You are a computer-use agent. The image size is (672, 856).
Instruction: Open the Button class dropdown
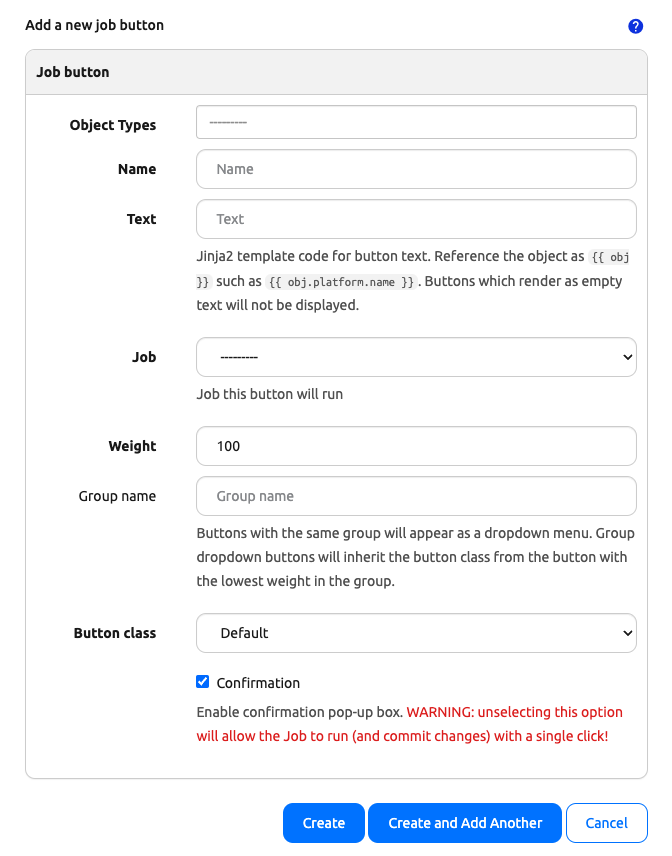coord(416,632)
